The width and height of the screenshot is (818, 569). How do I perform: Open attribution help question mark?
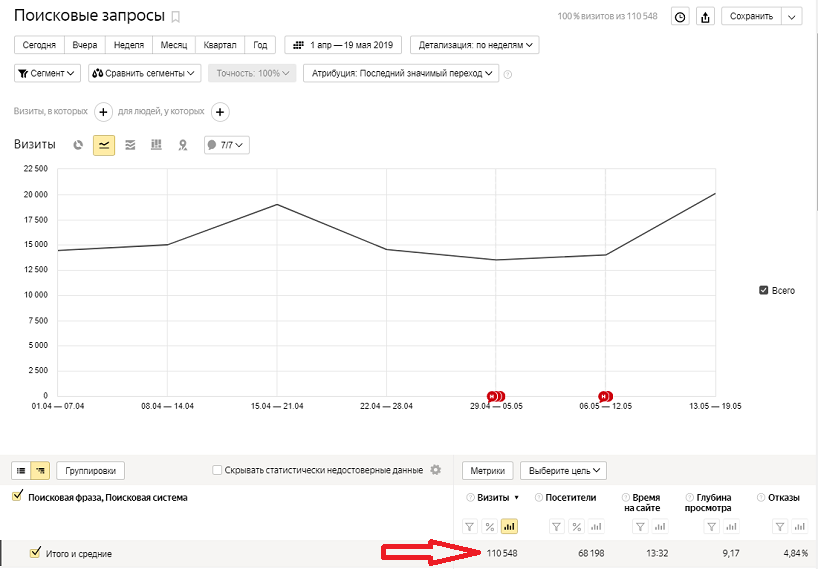tap(508, 75)
